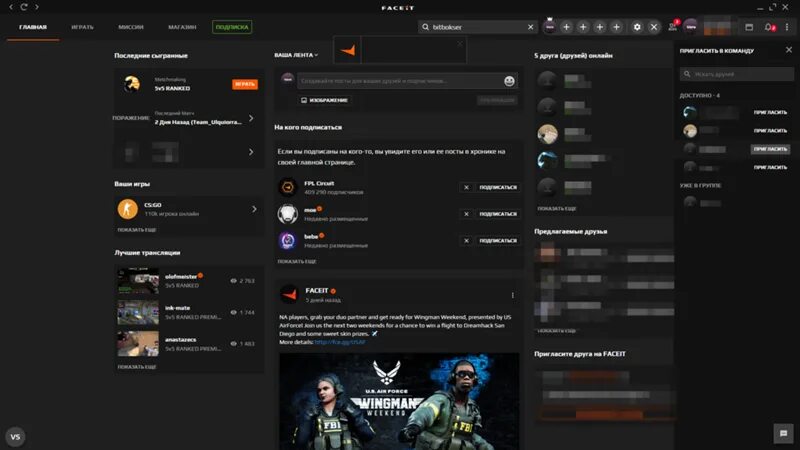This screenshot has height=450, width=800.
Task: Open the ГЛАВНАЯ tab
Action: point(33,27)
